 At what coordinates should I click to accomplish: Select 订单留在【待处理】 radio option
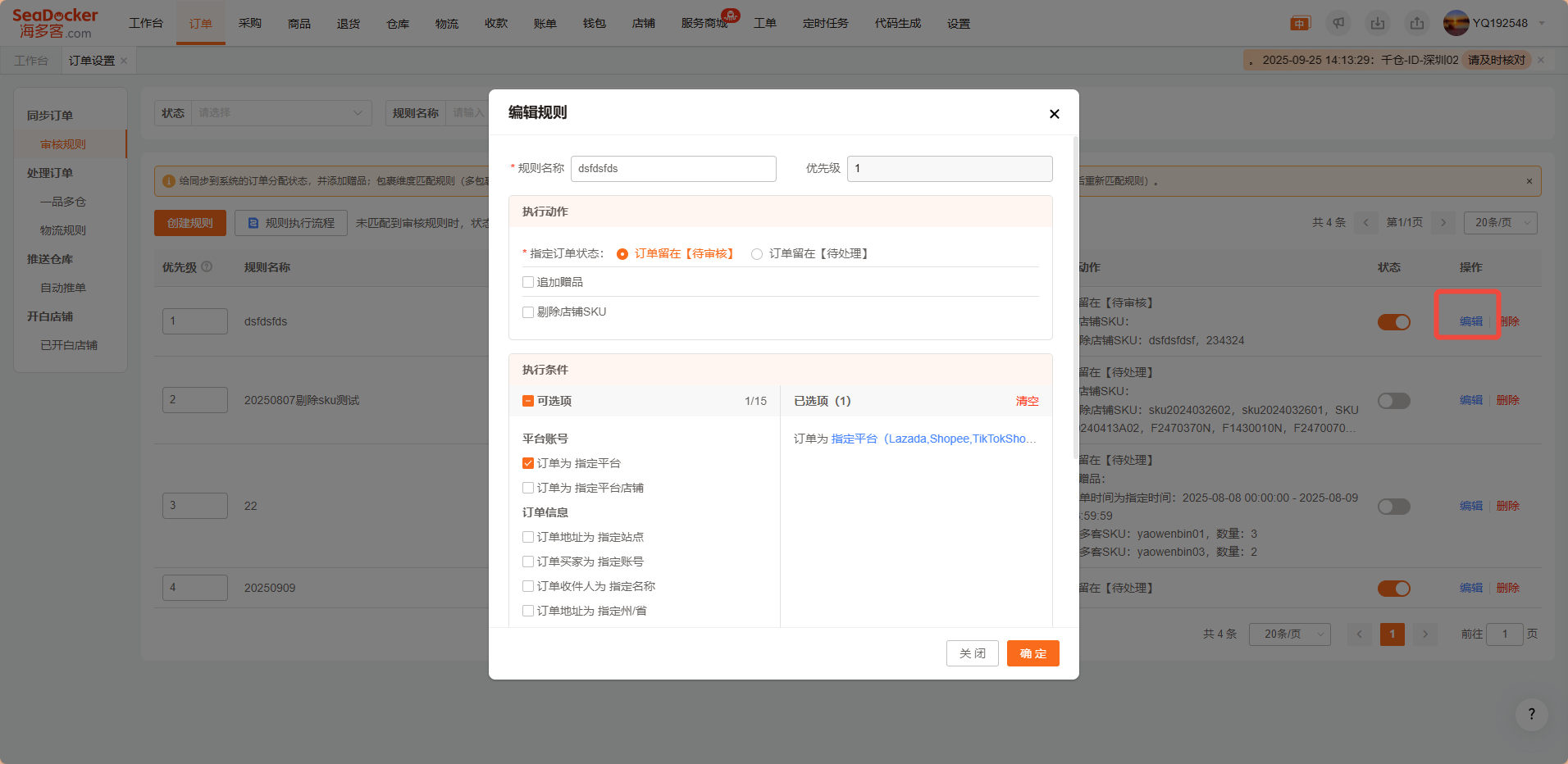click(x=757, y=254)
